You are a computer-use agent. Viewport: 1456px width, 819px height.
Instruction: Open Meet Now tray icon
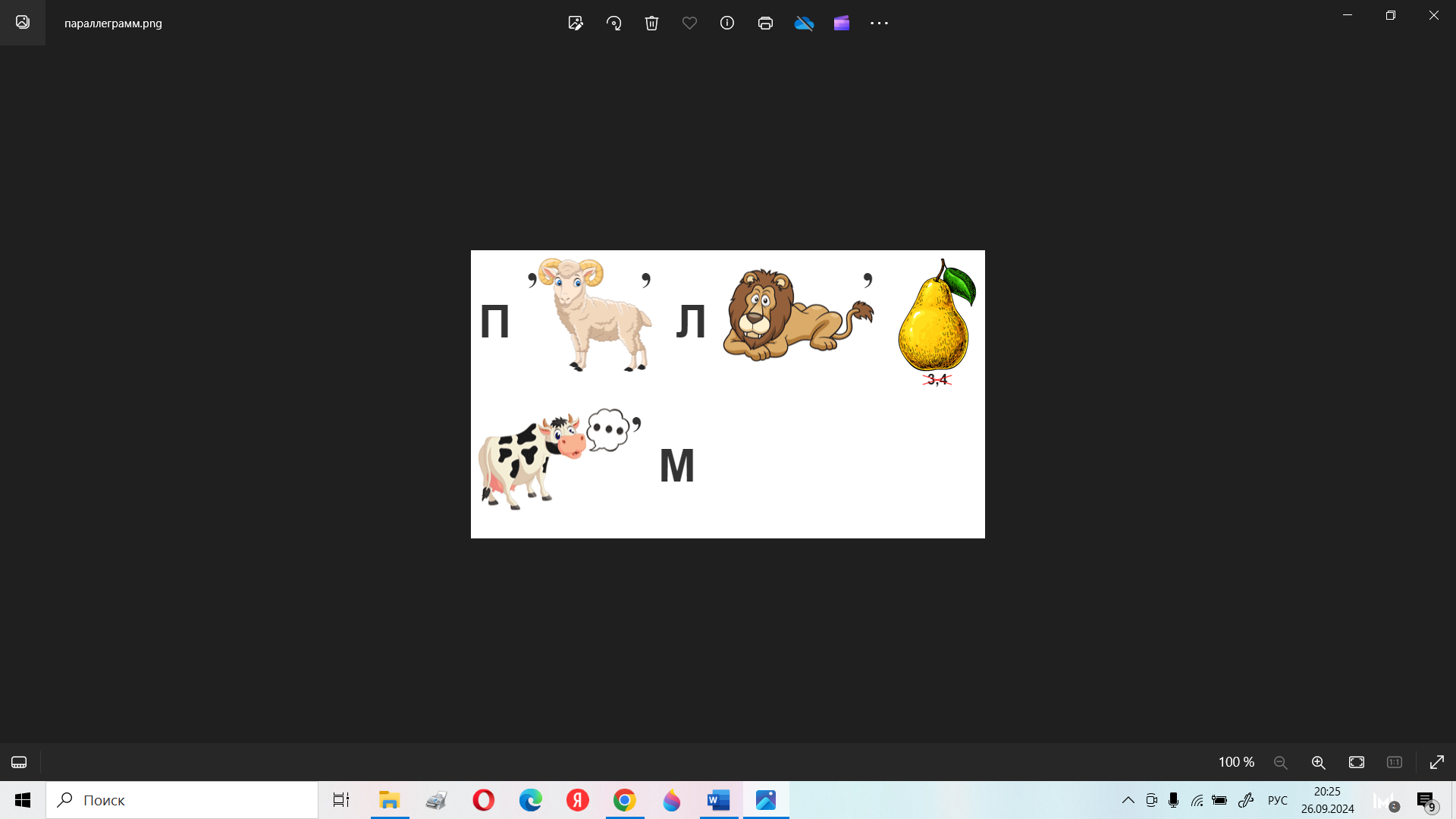point(1151,800)
